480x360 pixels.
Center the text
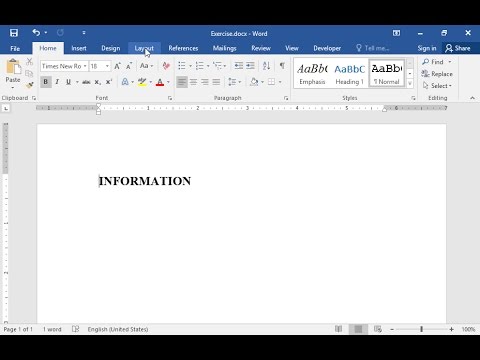pyautogui.click(x=193, y=82)
